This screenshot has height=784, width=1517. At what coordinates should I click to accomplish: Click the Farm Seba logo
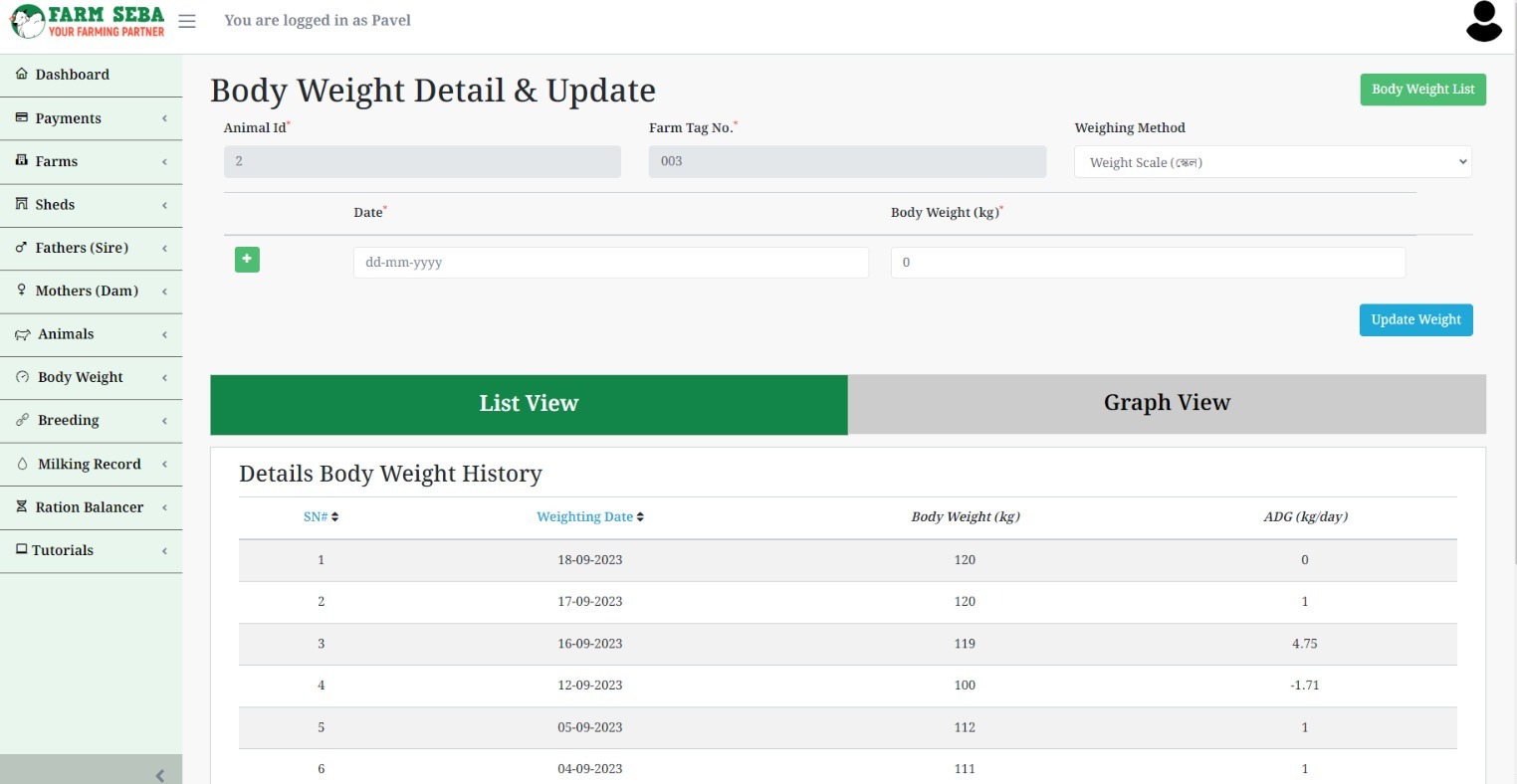point(88,21)
